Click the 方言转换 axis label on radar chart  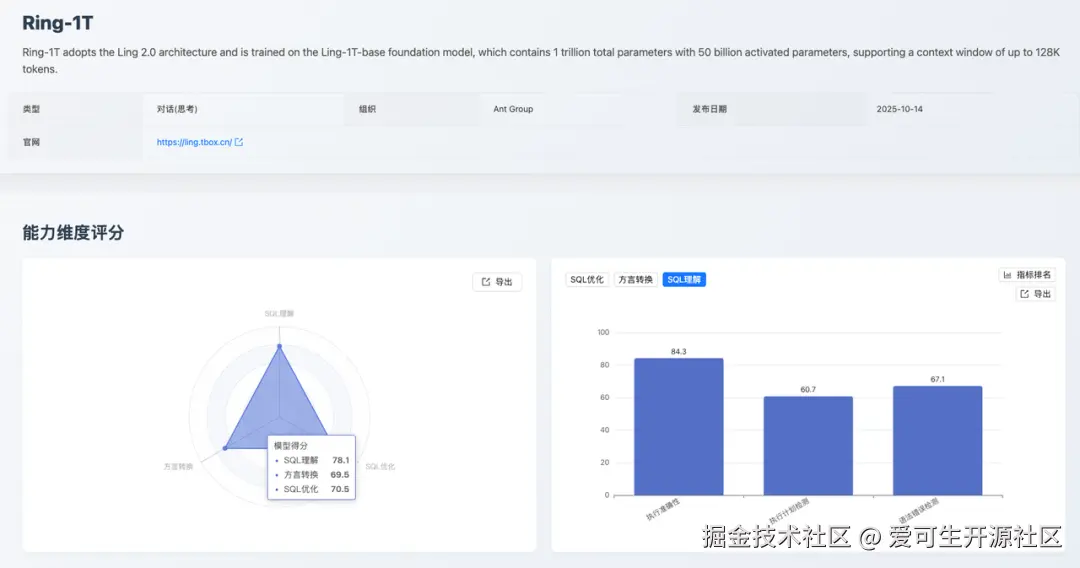click(x=178, y=466)
